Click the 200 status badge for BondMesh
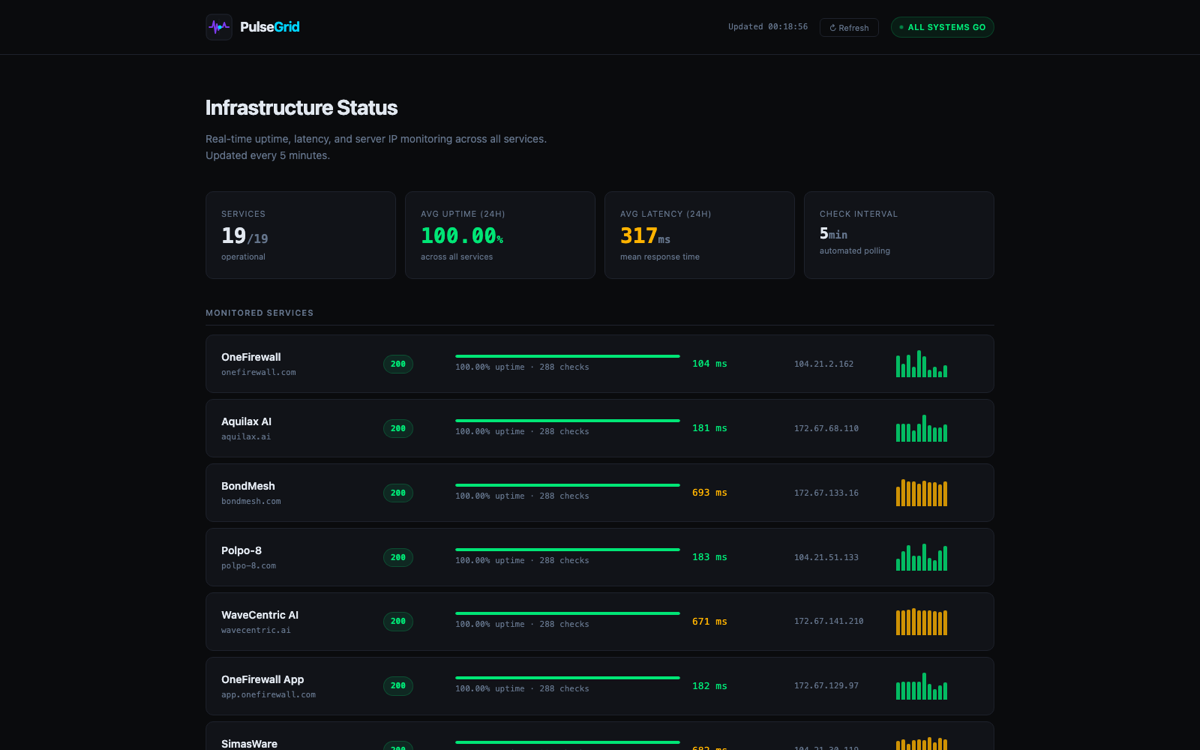This screenshot has width=1200, height=750. (398, 493)
